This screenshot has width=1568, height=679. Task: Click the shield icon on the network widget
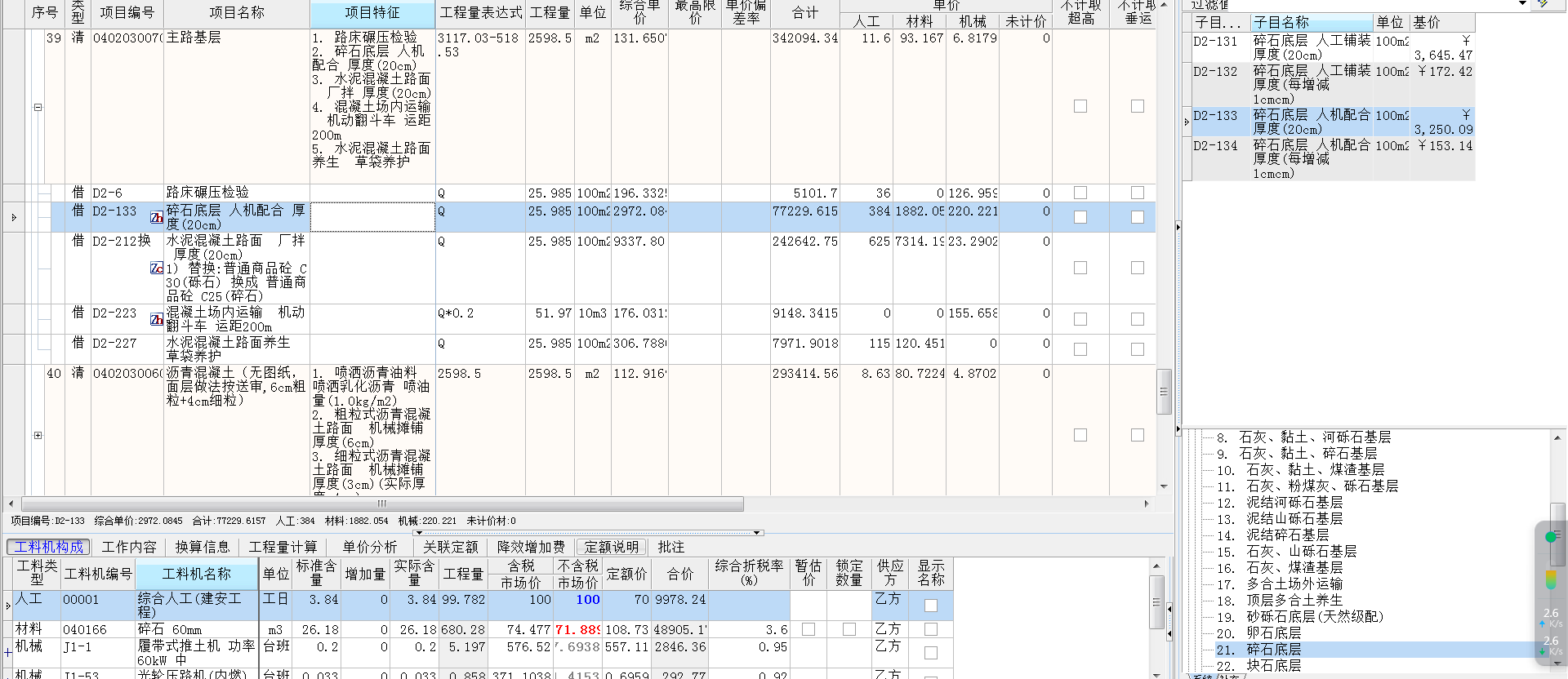pos(1551,579)
